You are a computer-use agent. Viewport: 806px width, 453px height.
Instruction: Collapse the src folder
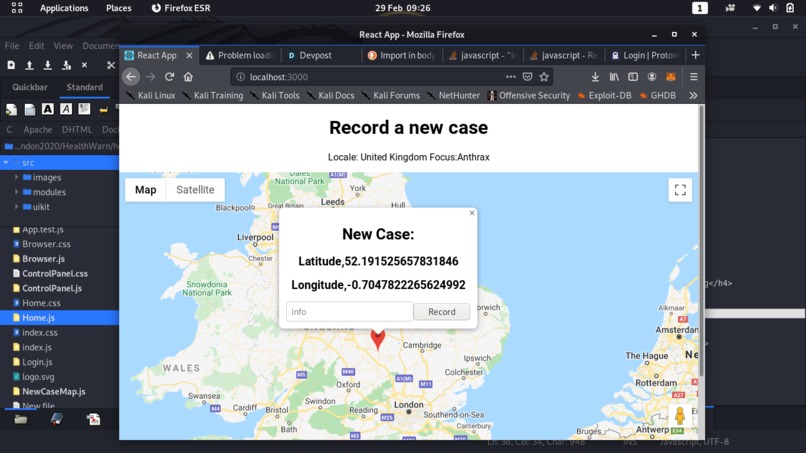(6, 162)
